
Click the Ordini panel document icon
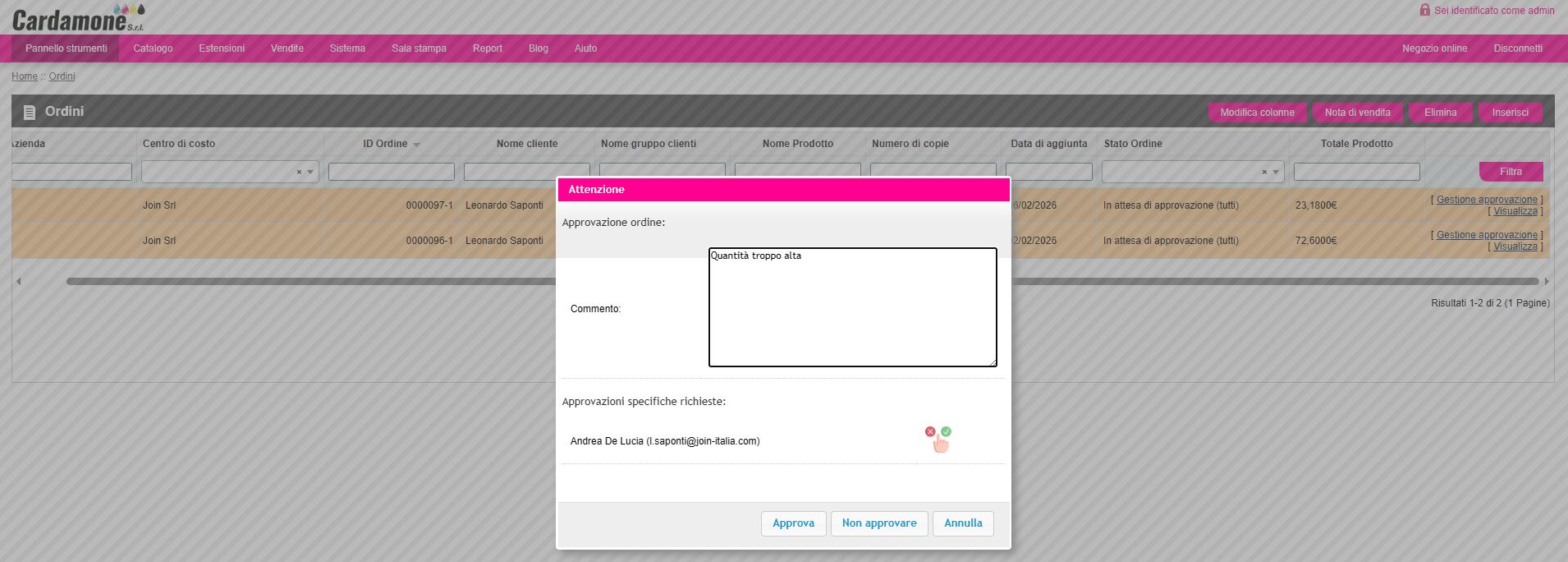coord(30,112)
